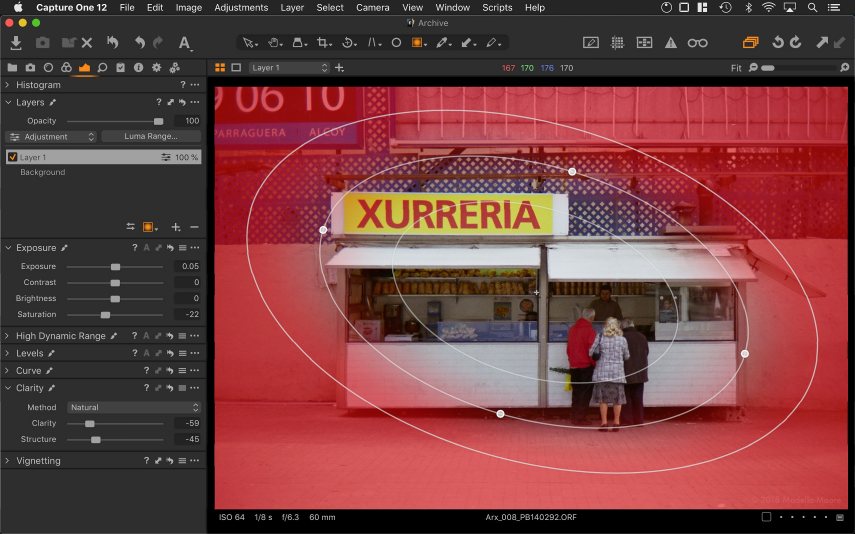Click the Capture camera icon in toolbar
Screen dimensions: 855x534
tap(43, 43)
